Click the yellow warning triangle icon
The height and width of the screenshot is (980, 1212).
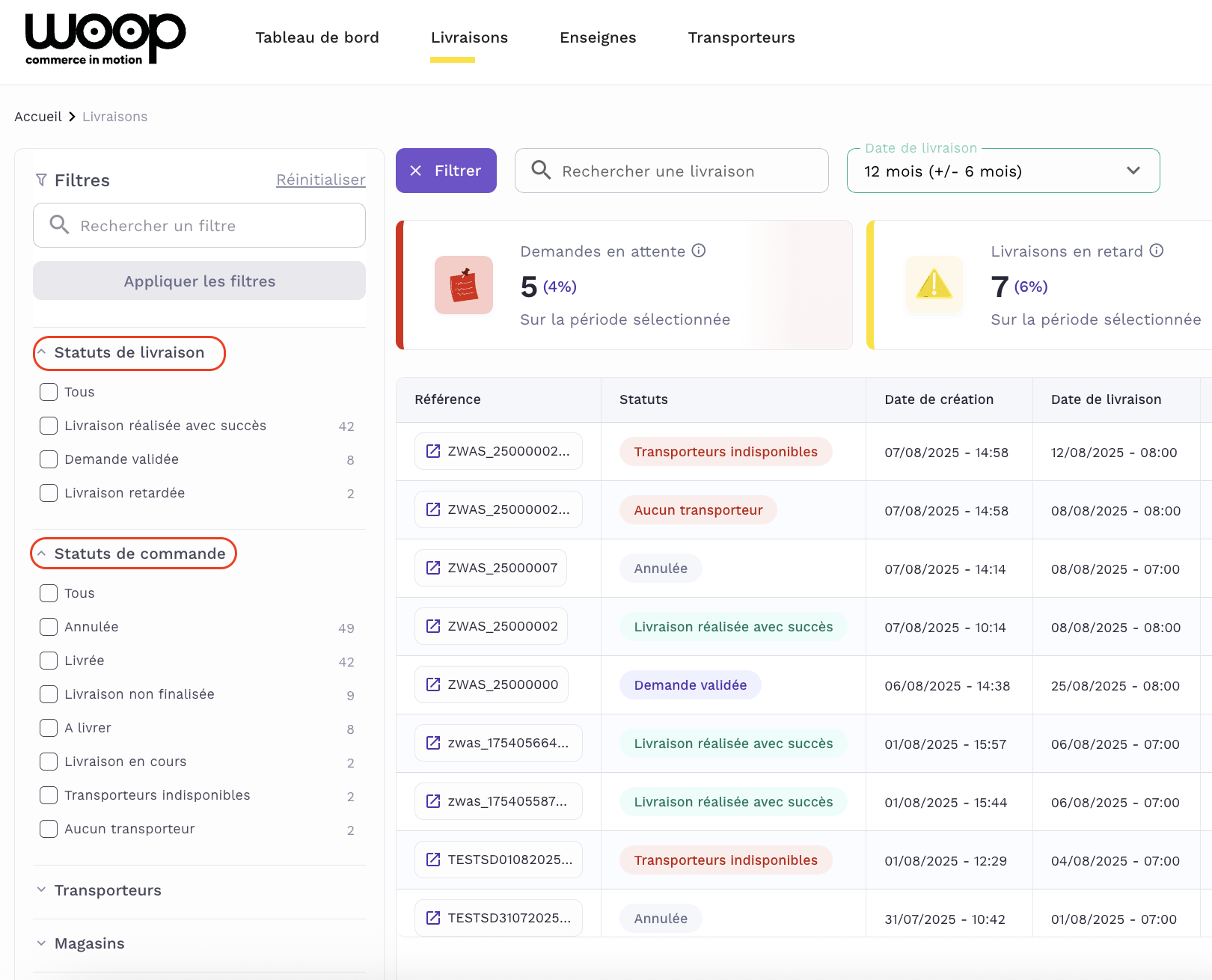934,285
